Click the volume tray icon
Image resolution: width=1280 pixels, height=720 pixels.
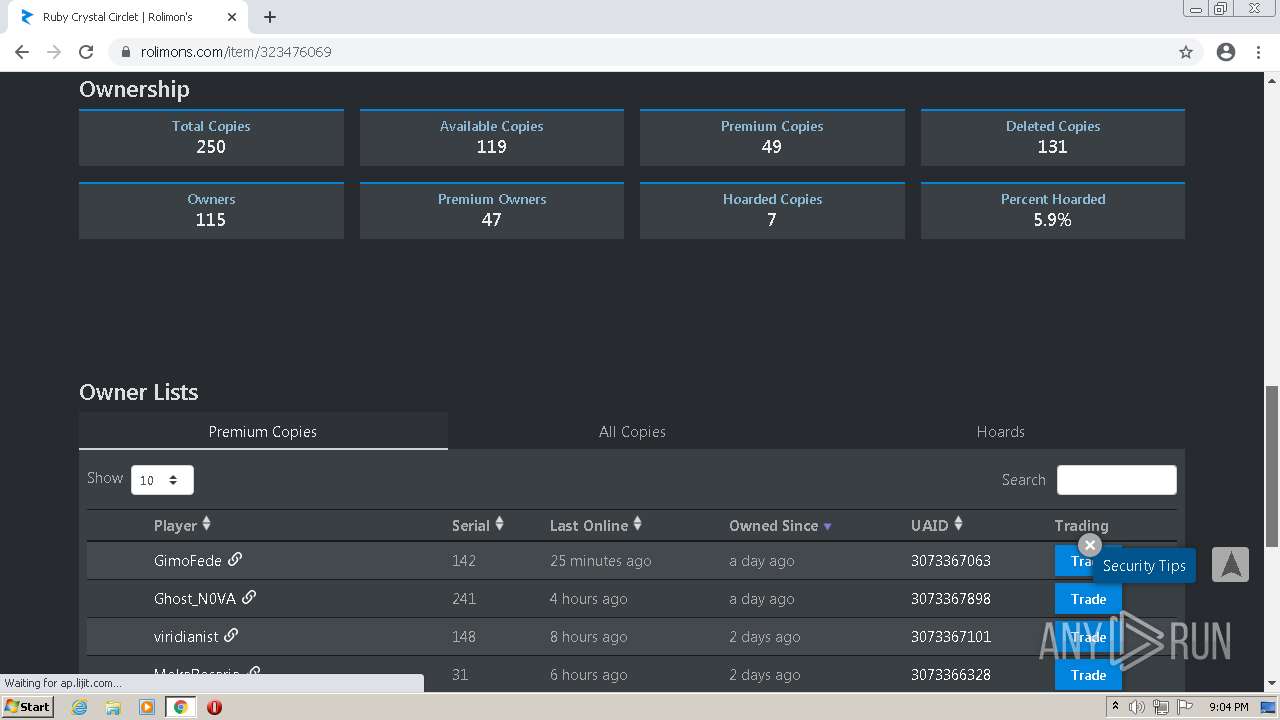[x=1137, y=707]
